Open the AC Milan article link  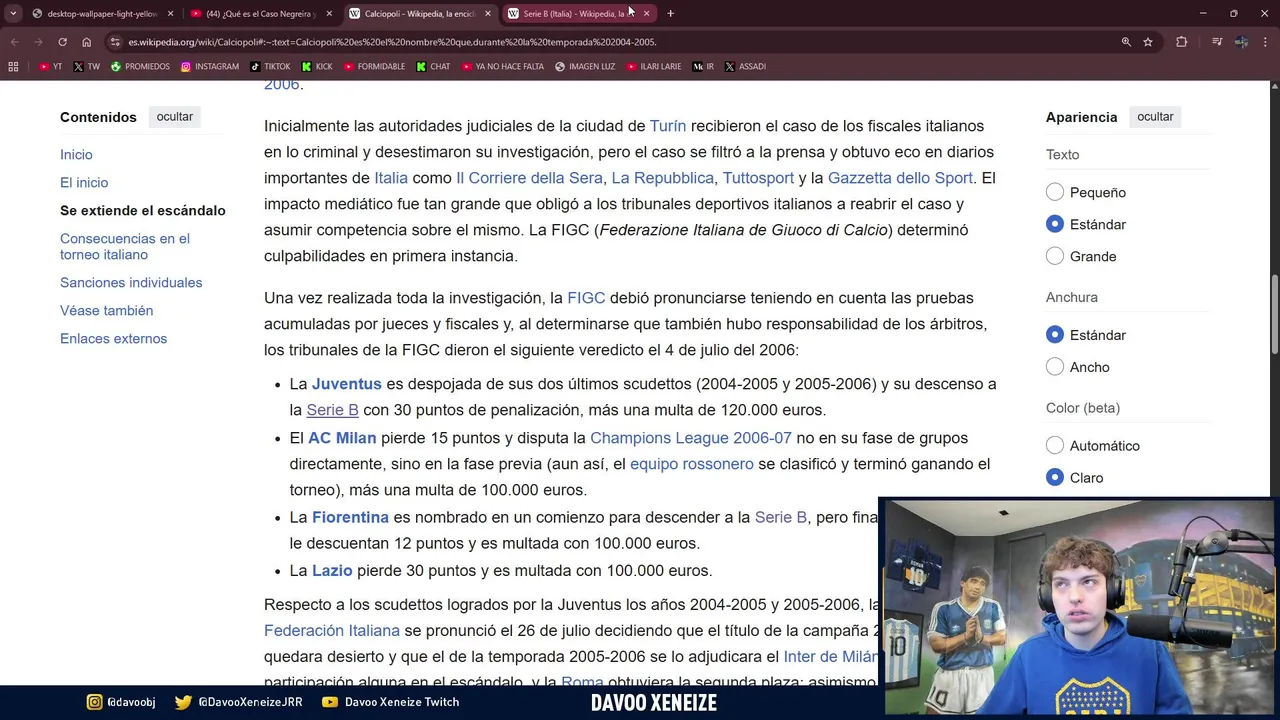(342, 438)
